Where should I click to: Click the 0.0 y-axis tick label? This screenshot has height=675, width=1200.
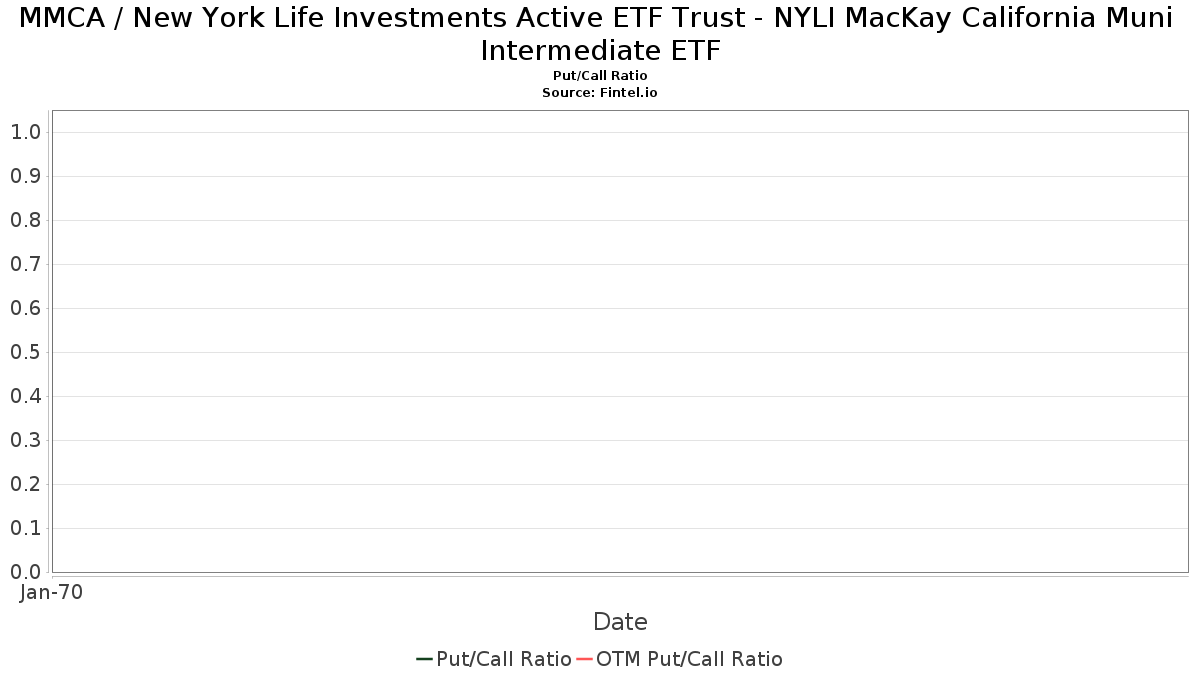coord(25,572)
